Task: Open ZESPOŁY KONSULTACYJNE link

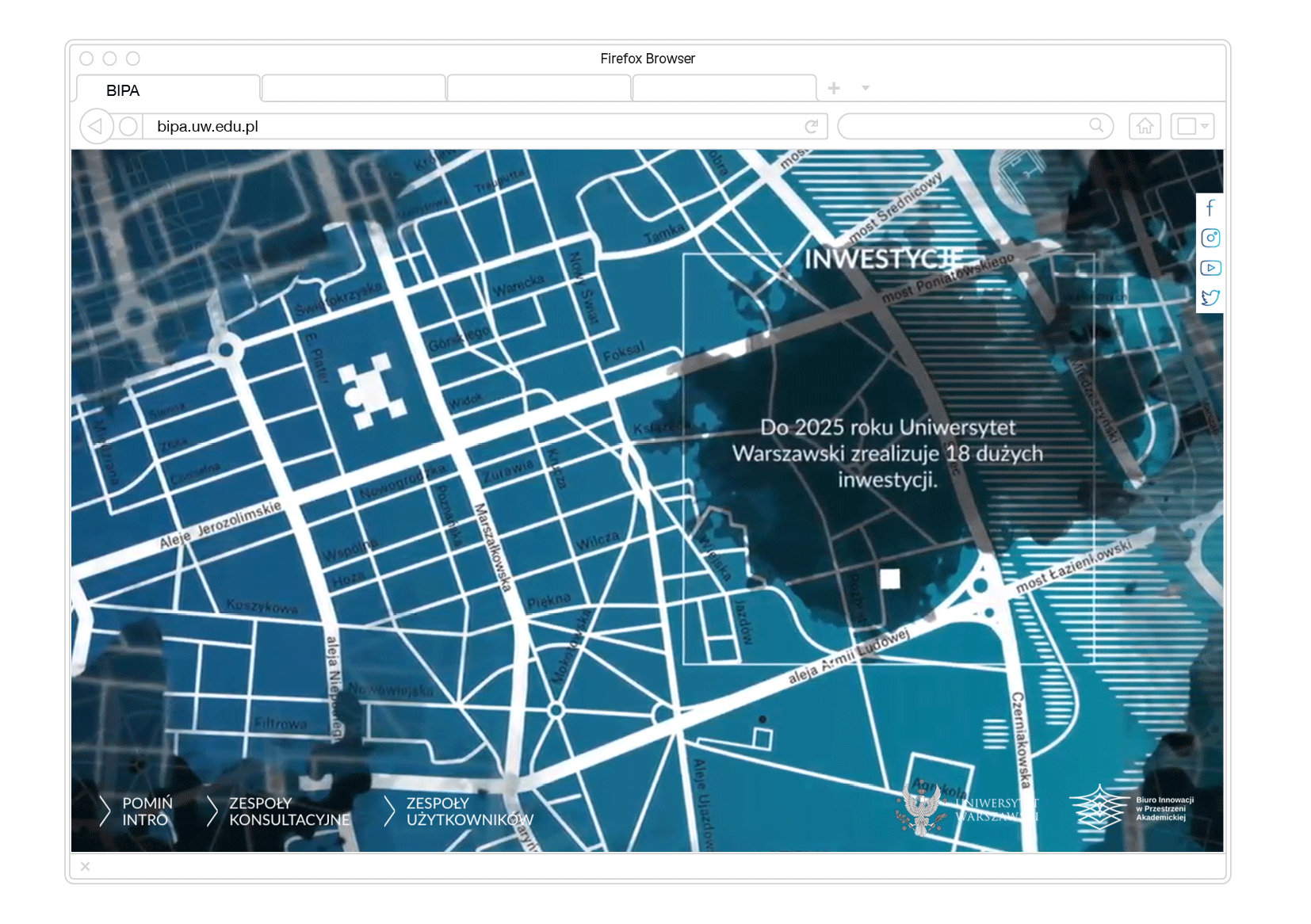Action: pos(289,811)
